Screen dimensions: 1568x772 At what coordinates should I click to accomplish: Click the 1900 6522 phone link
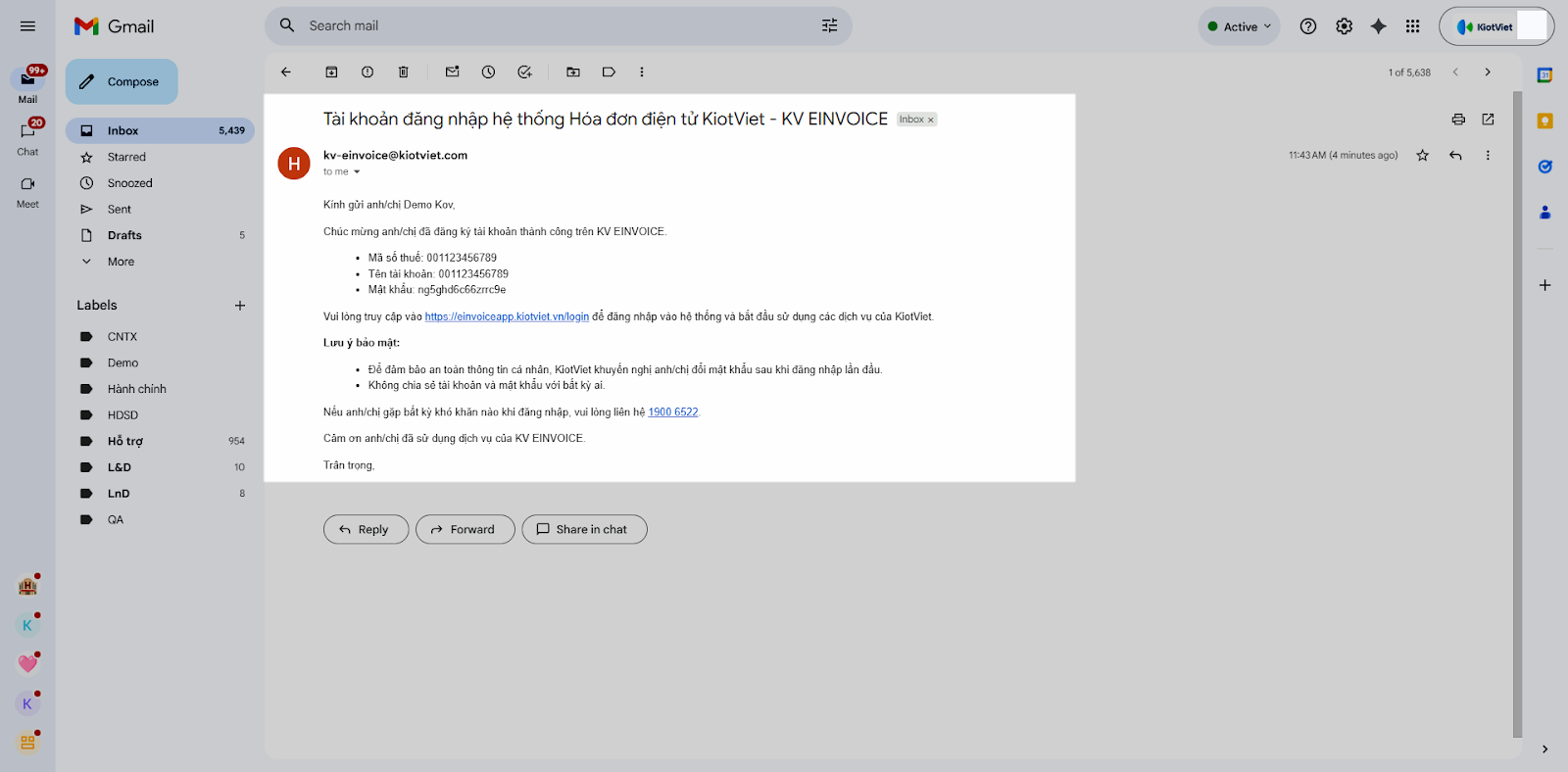[673, 412]
